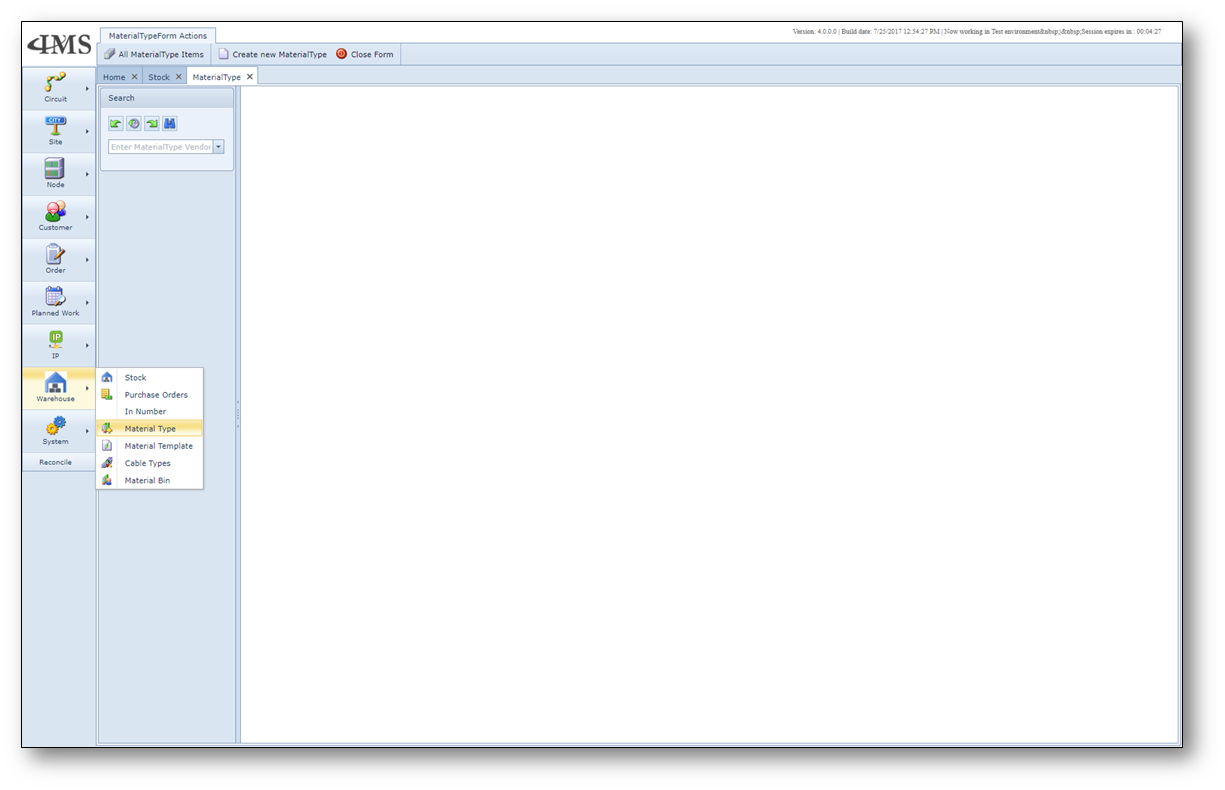Click the Search panel header
This screenshot has width=1225, height=790.
point(167,98)
